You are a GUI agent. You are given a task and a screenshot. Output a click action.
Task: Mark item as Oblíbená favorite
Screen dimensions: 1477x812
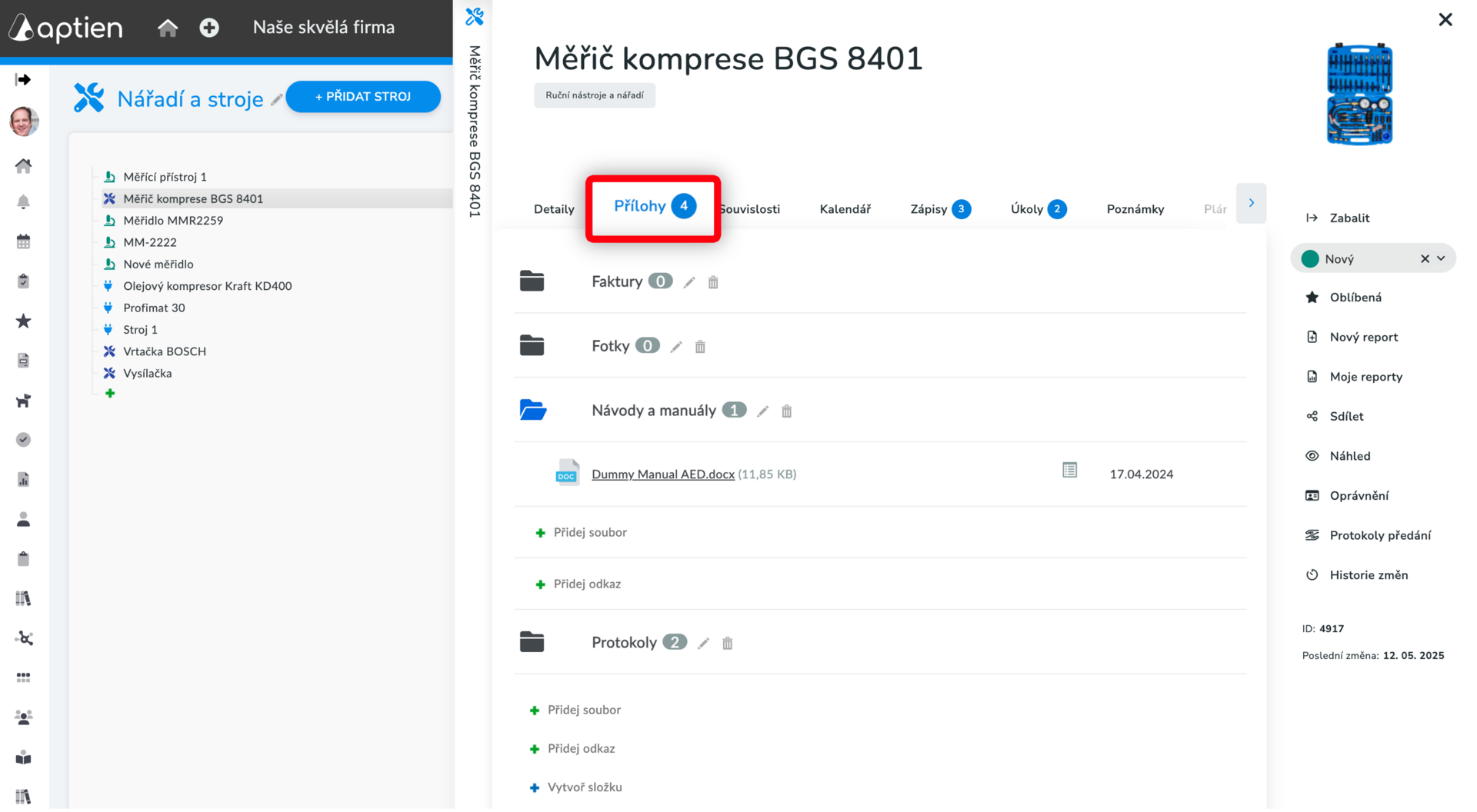[x=1355, y=298]
